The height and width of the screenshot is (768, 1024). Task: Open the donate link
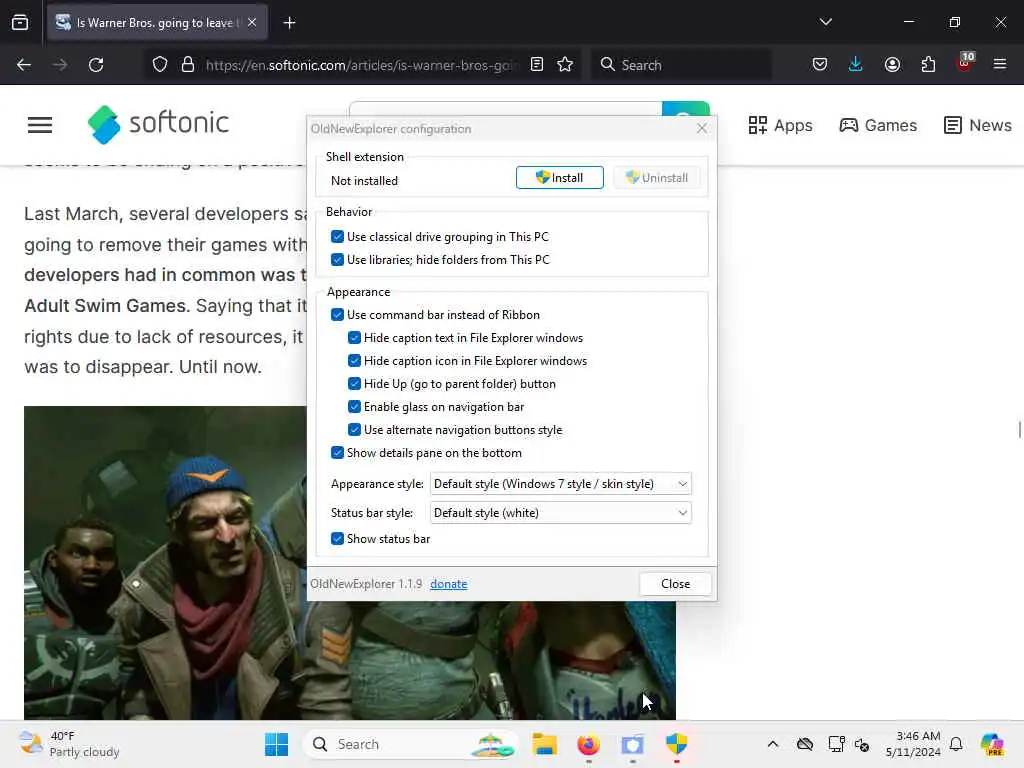(449, 584)
